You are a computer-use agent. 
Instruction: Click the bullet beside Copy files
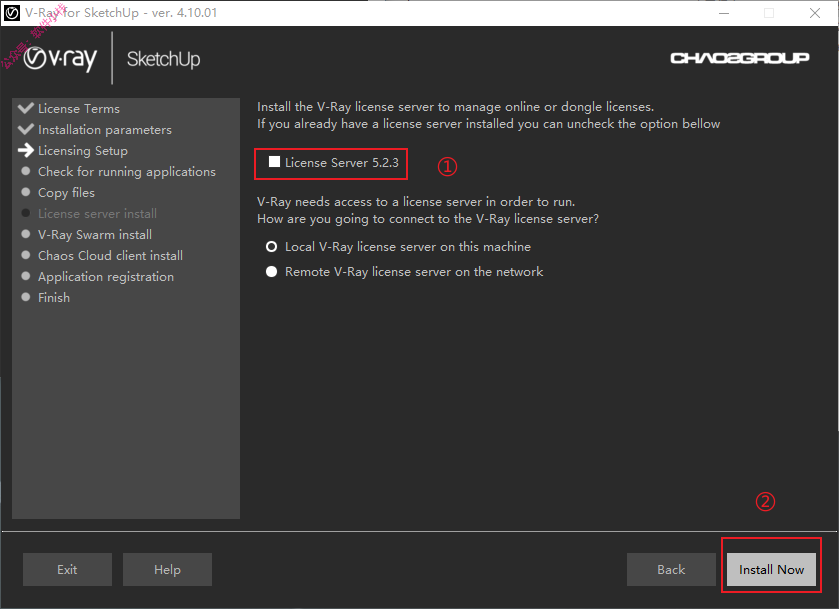click(x=26, y=192)
